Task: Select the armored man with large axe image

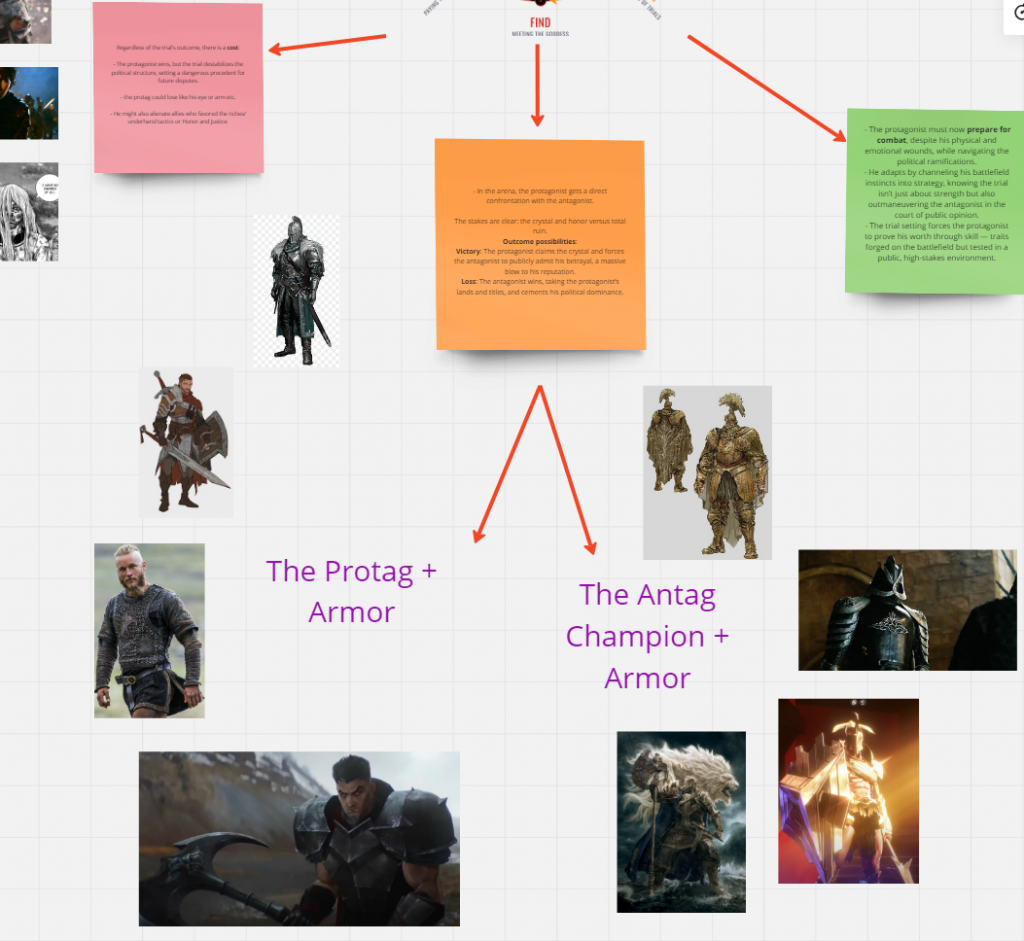Action: (299, 839)
